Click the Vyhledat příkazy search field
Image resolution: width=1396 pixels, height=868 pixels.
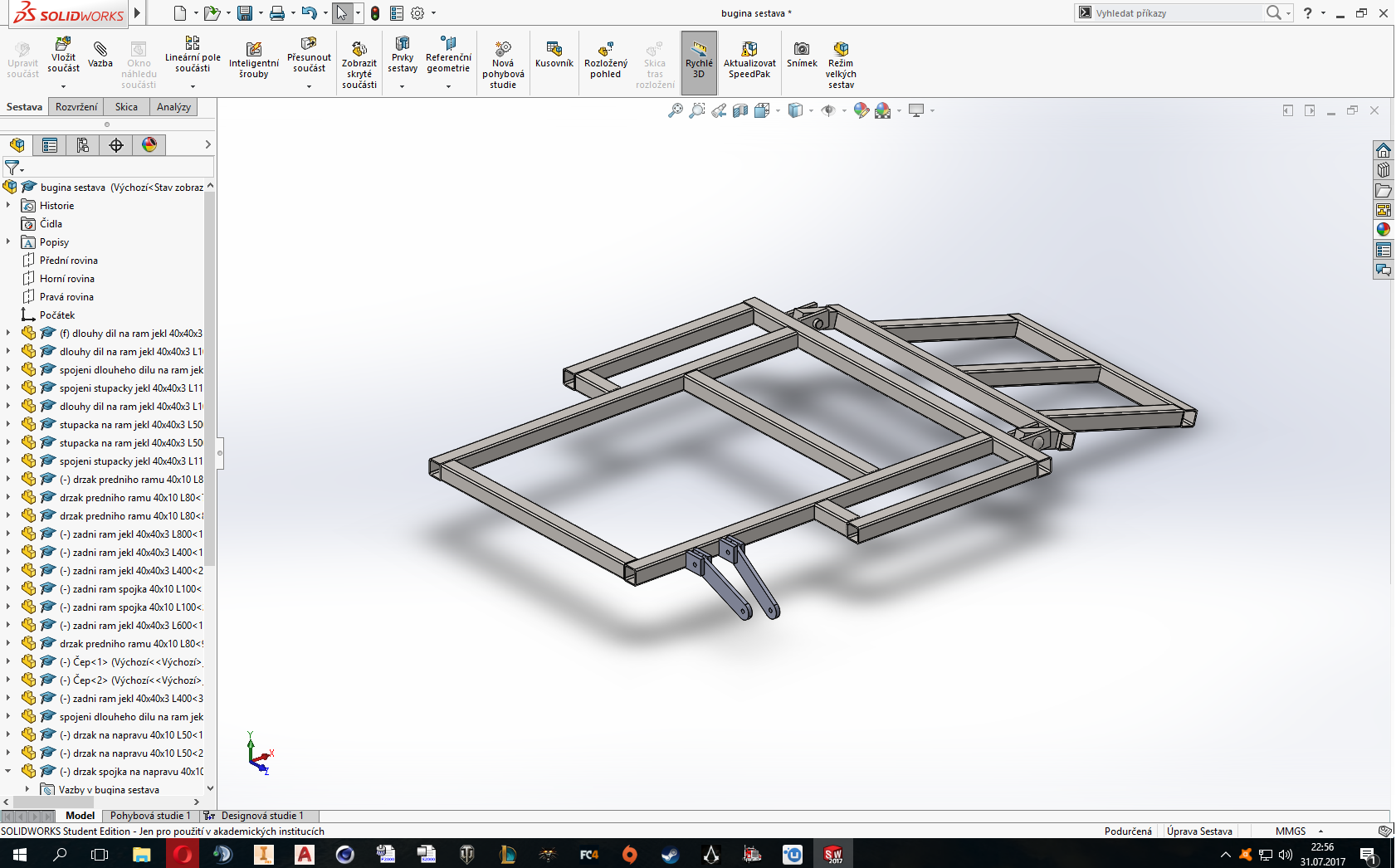point(1177,12)
